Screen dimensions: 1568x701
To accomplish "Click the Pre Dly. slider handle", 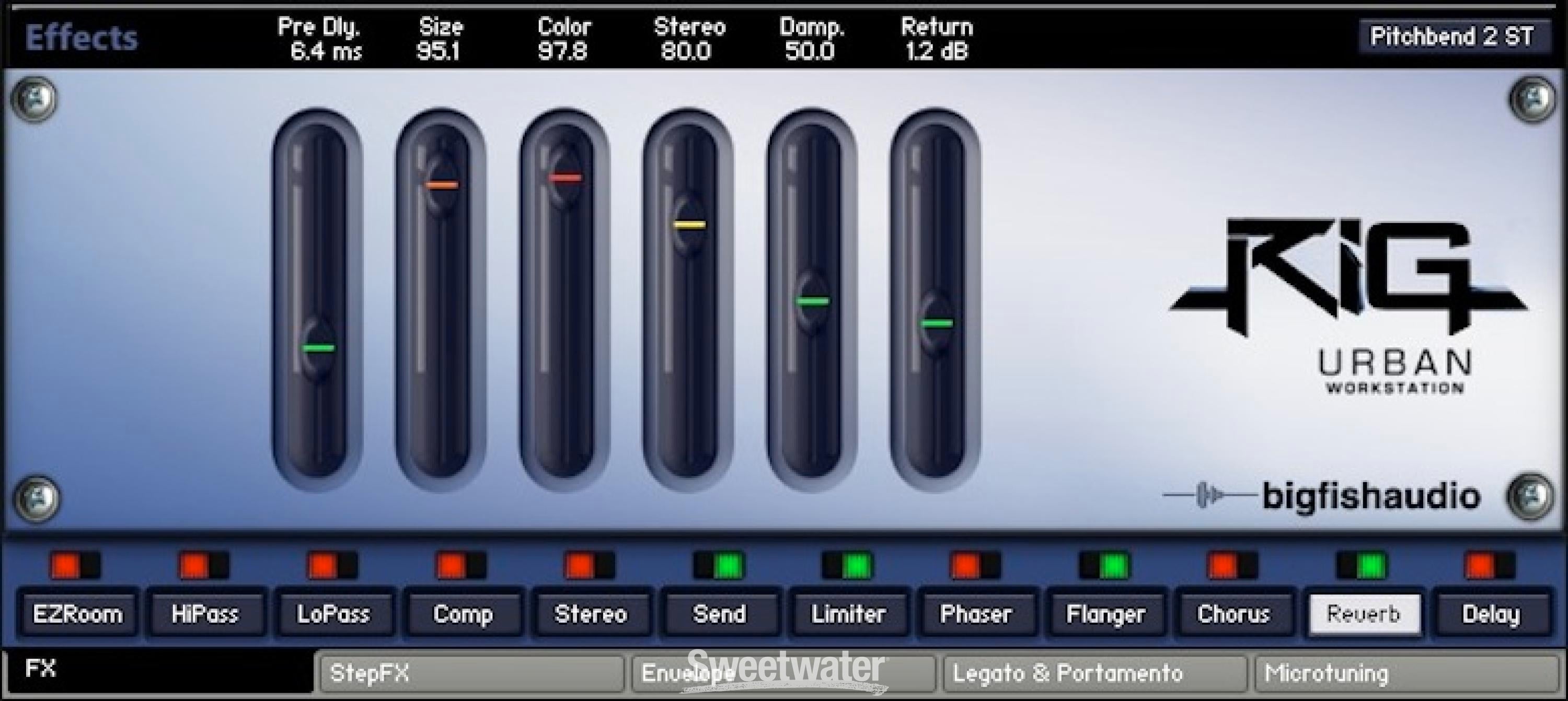I will pyautogui.click(x=318, y=348).
